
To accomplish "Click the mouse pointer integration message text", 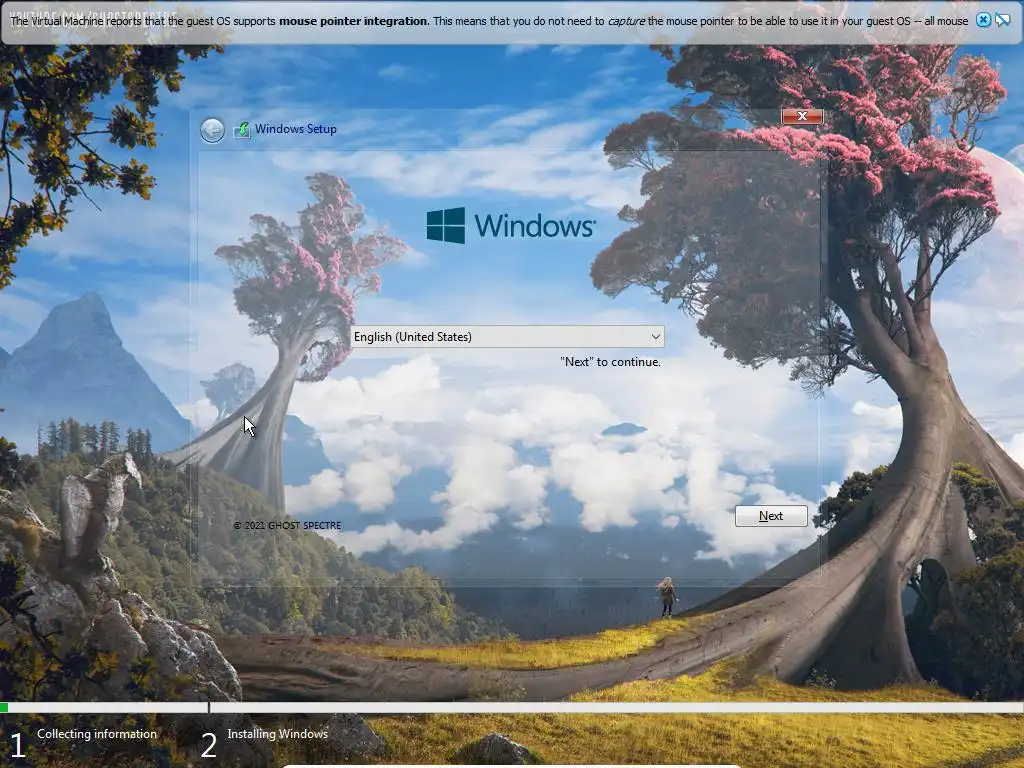I will [x=489, y=21].
